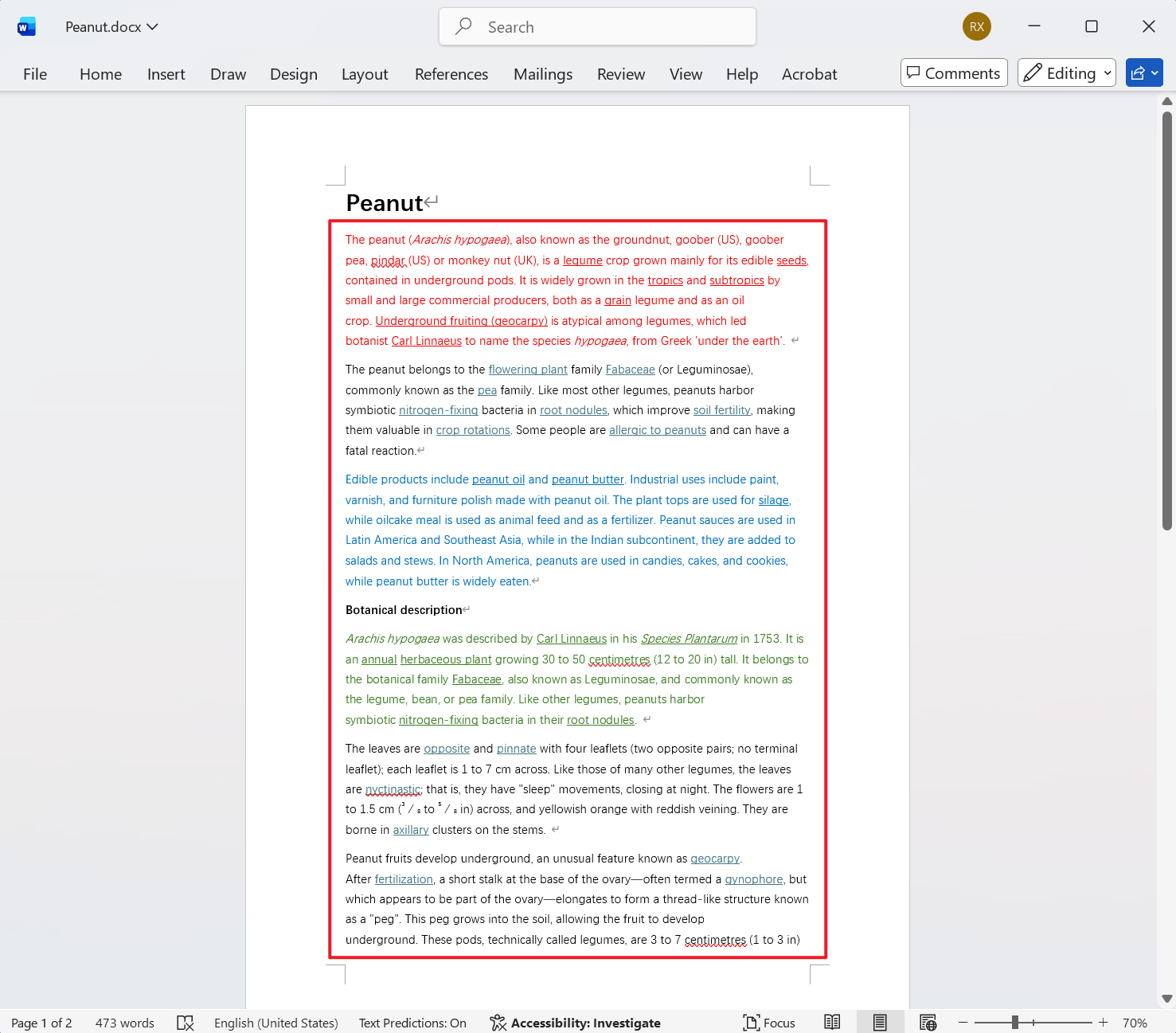This screenshot has height=1033, width=1176.
Task: Open English (United States) language settings
Action: 275,1023
